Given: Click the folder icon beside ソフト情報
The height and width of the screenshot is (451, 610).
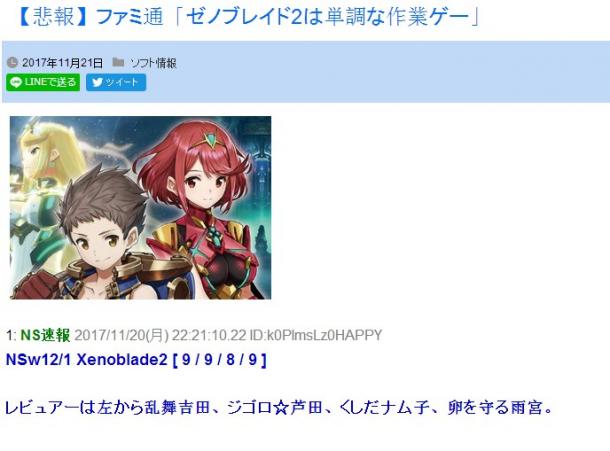Looking at the screenshot, I should [118, 62].
